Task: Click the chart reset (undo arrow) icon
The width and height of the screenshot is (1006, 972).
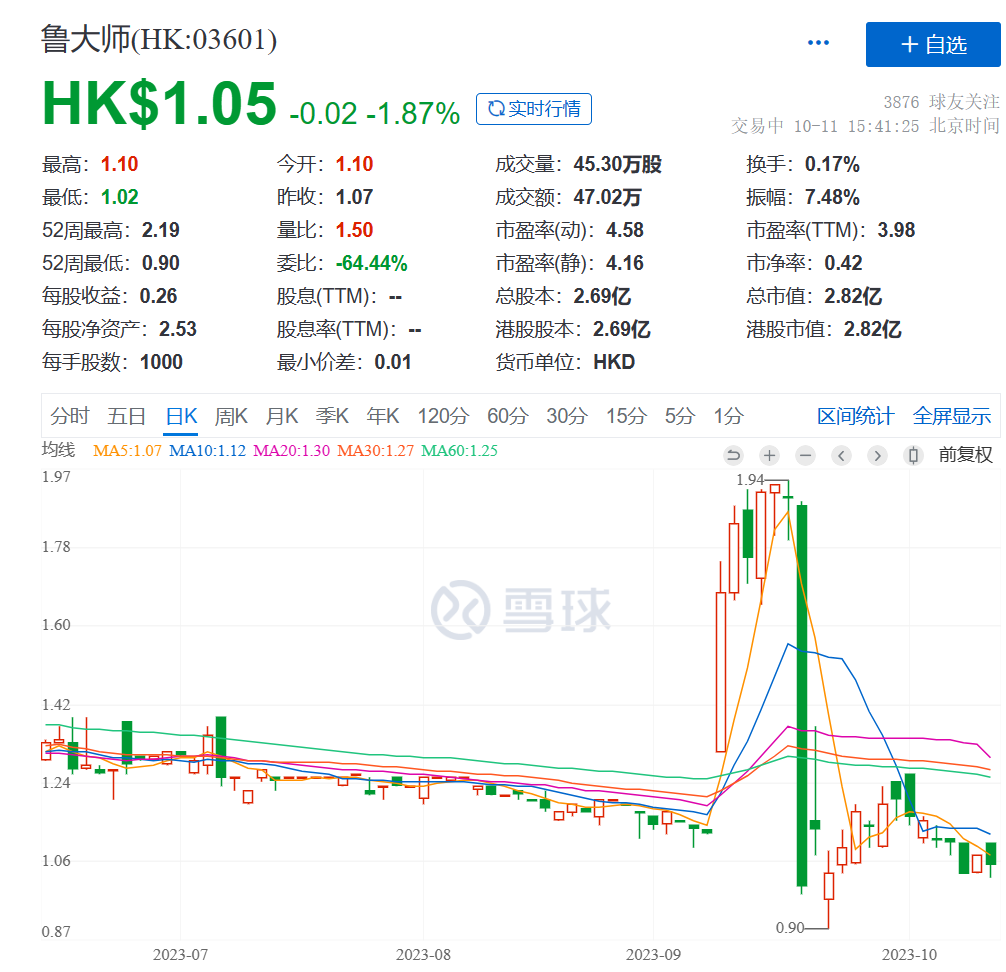Action: pos(733,456)
